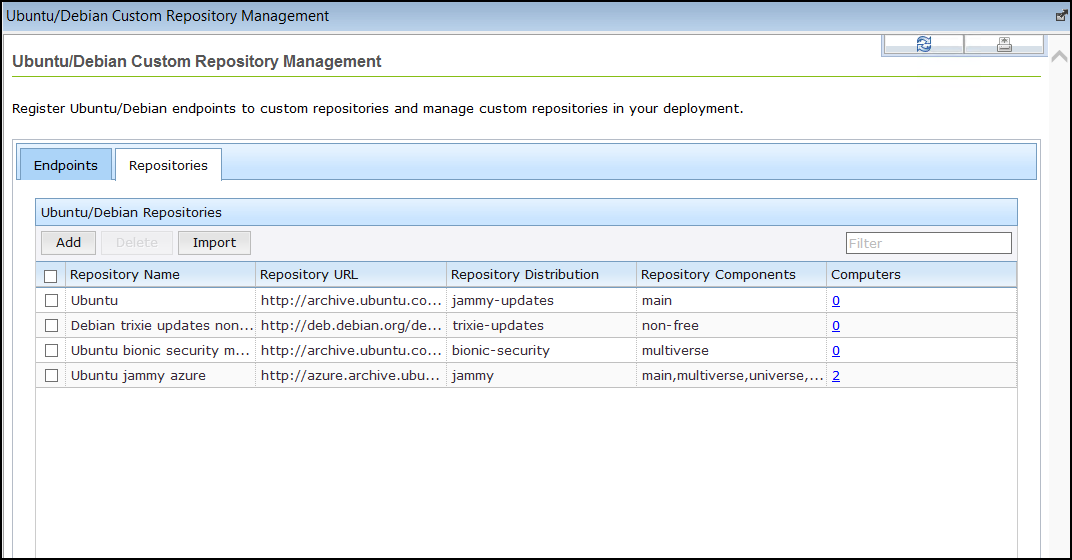Select 'Ubuntu bionic security m...' name cell

161,350
